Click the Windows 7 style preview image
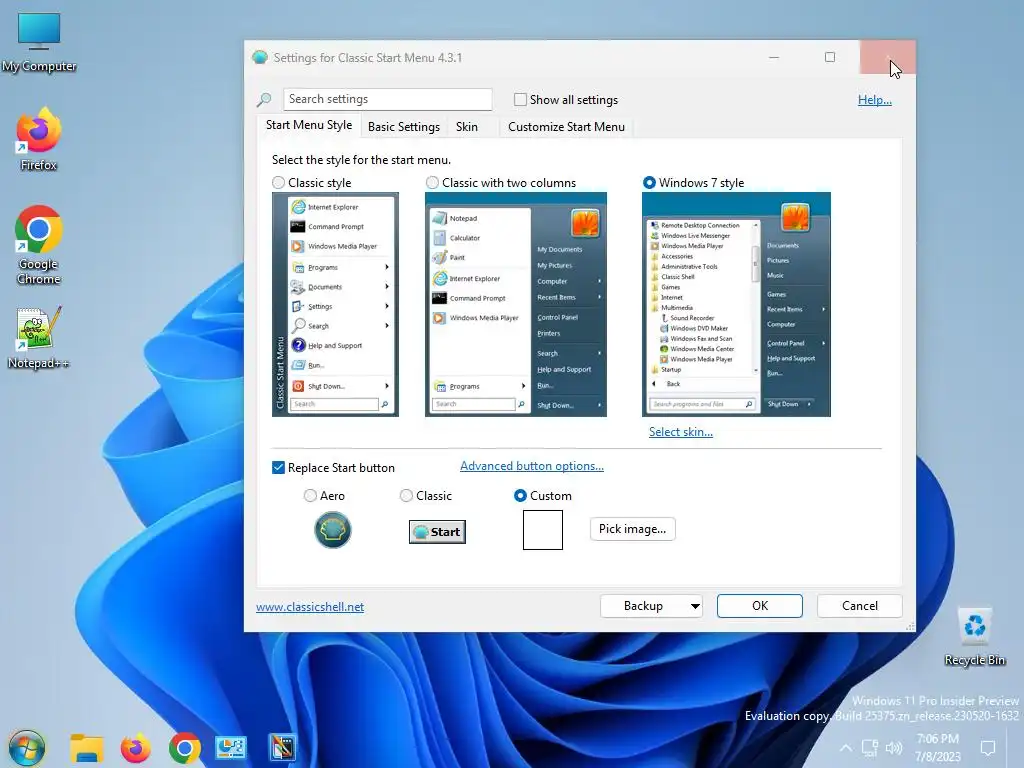Viewport: 1024px width, 768px height. coord(736,304)
